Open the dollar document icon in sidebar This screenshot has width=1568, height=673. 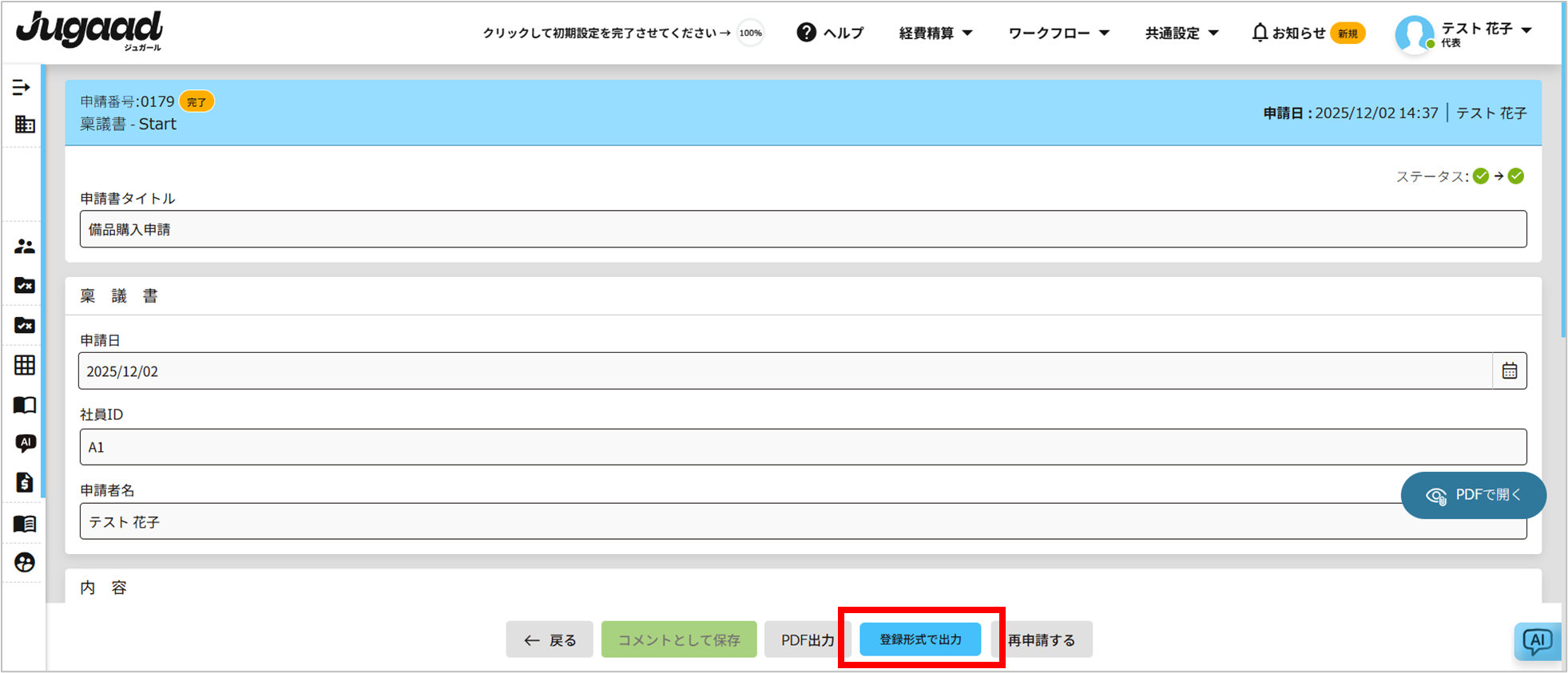25,482
